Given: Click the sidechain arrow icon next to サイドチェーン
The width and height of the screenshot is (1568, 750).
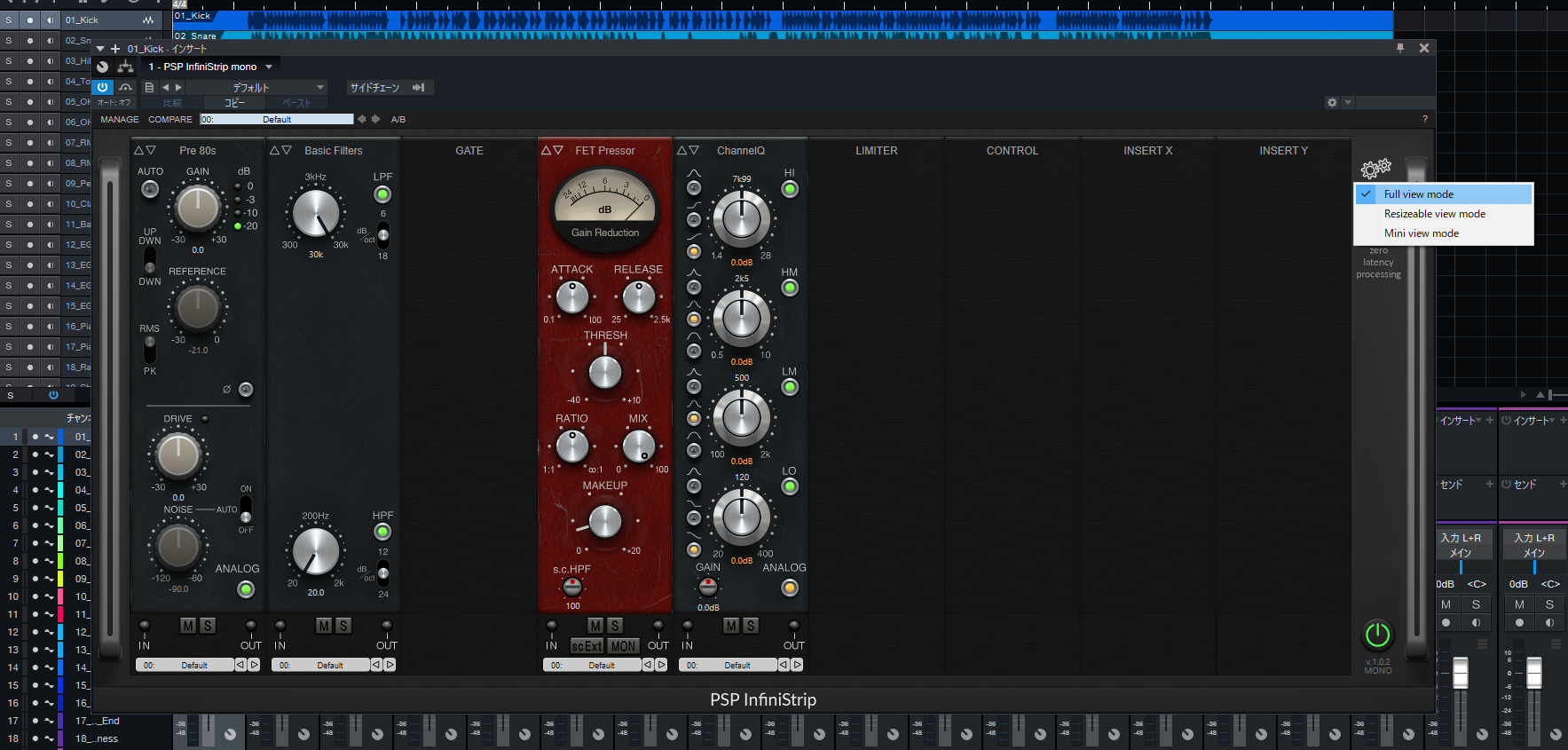Looking at the screenshot, I should tap(419, 87).
